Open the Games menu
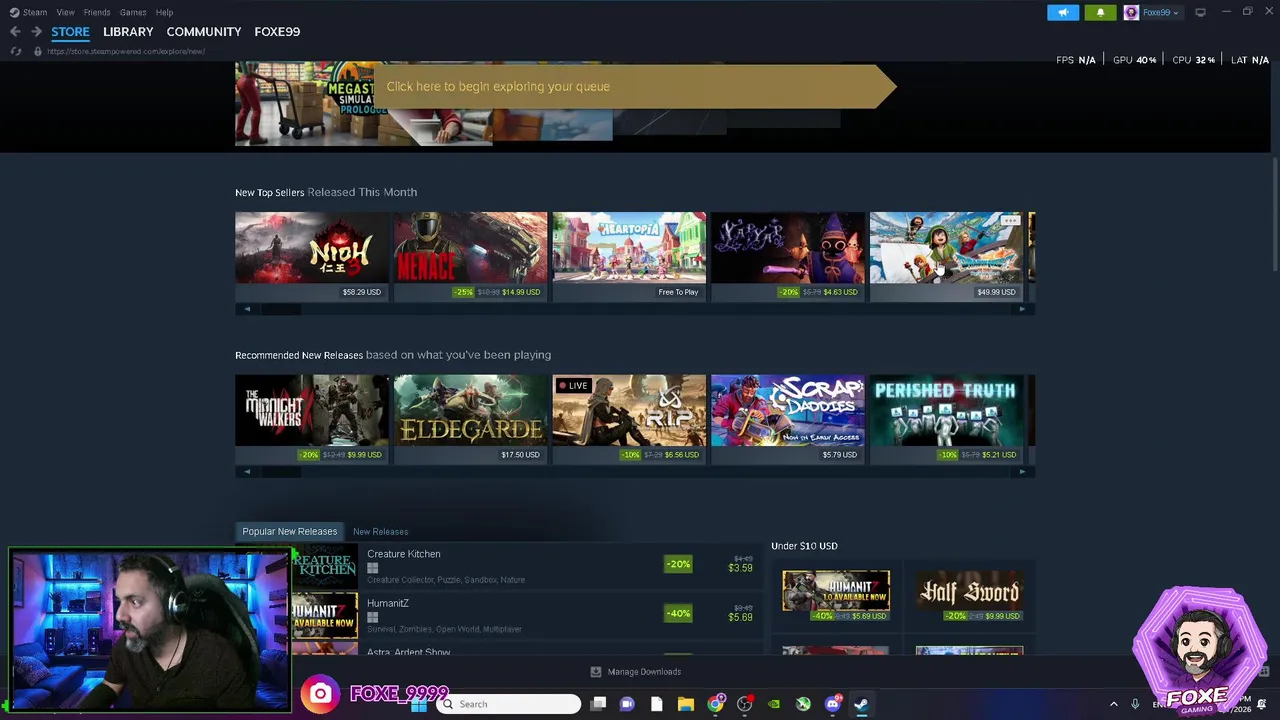 pos(133,12)
